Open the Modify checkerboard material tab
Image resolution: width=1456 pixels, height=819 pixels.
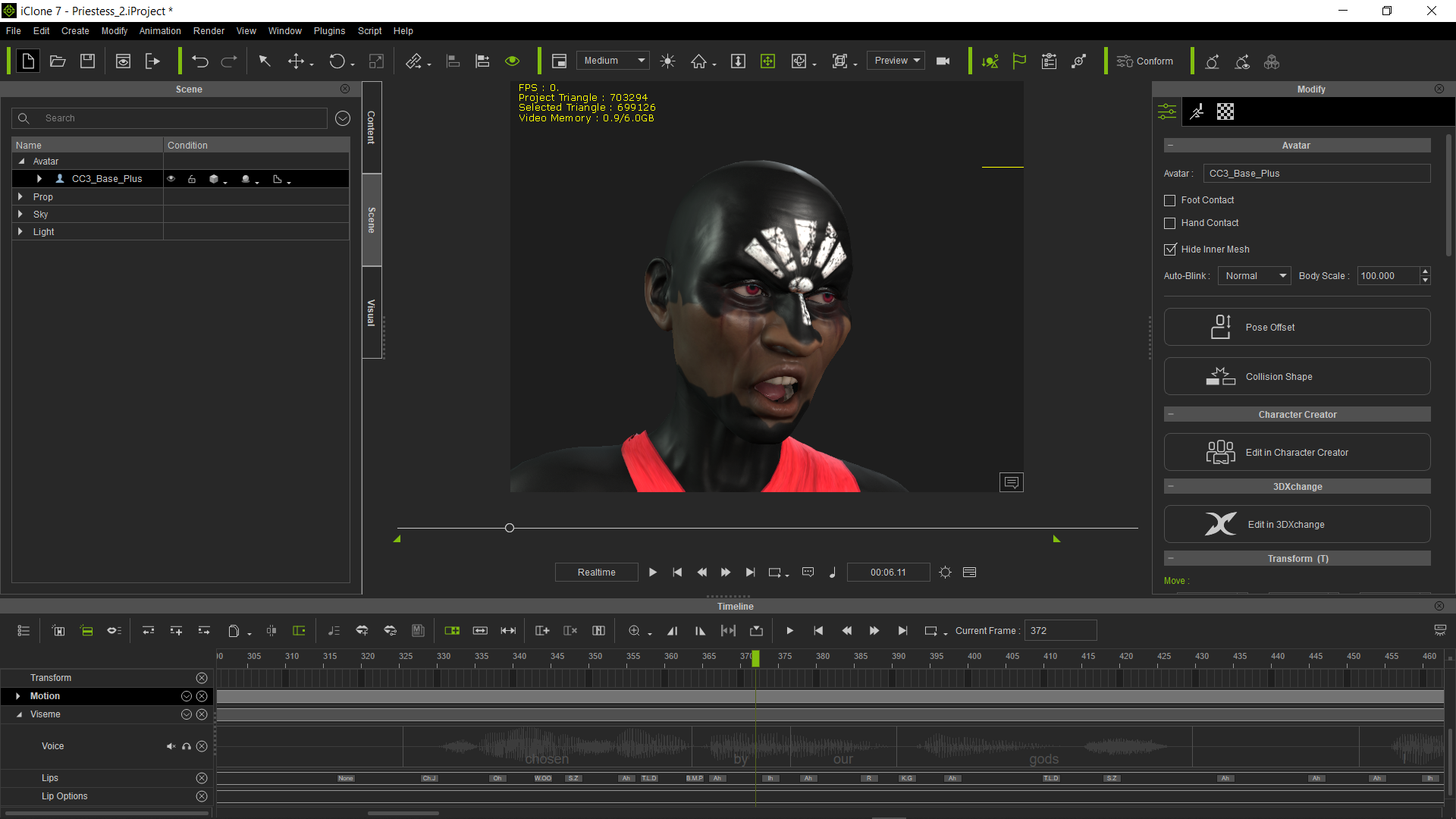1225,112
